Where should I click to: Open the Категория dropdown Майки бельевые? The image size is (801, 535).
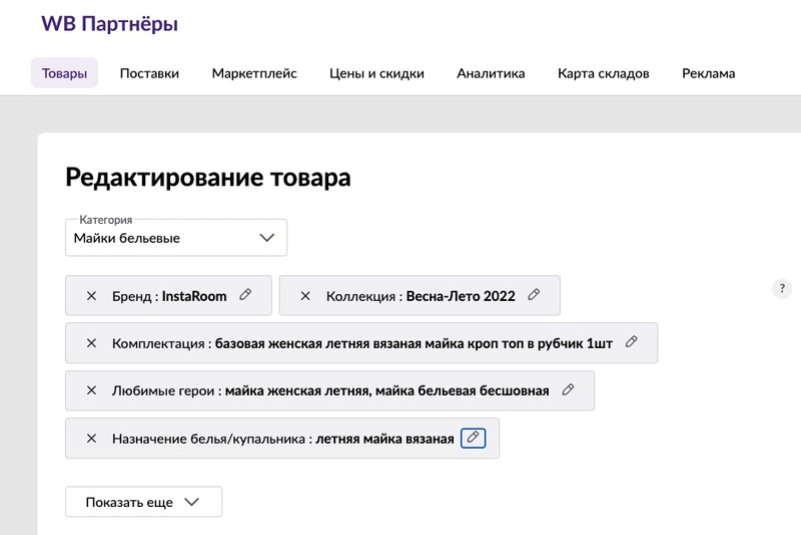(176, 238)
